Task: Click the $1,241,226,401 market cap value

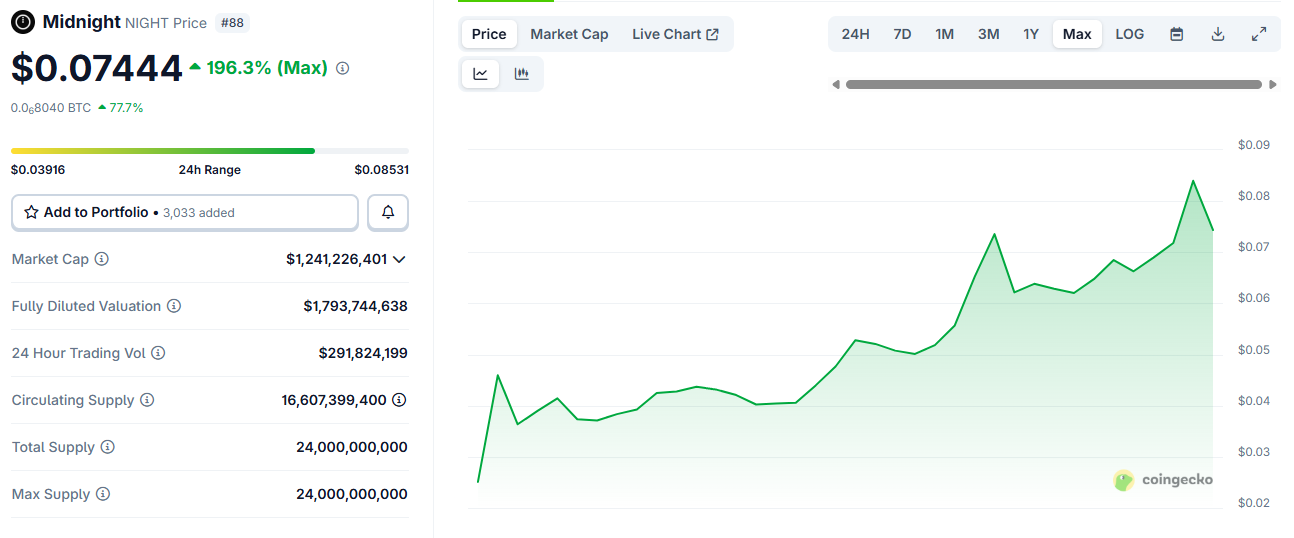Action: (x=336, y=259)
